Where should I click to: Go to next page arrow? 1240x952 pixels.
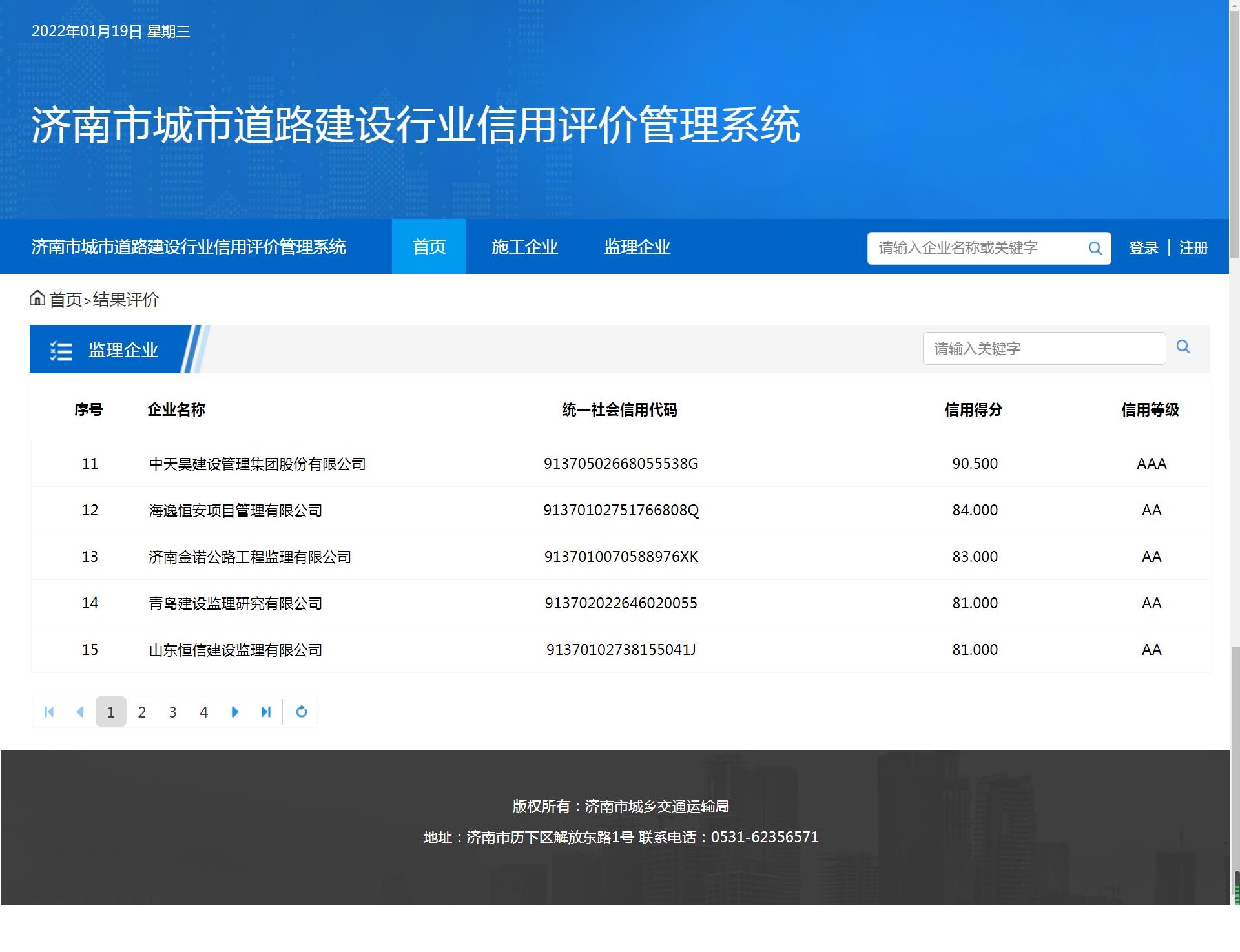click(235, 712)
